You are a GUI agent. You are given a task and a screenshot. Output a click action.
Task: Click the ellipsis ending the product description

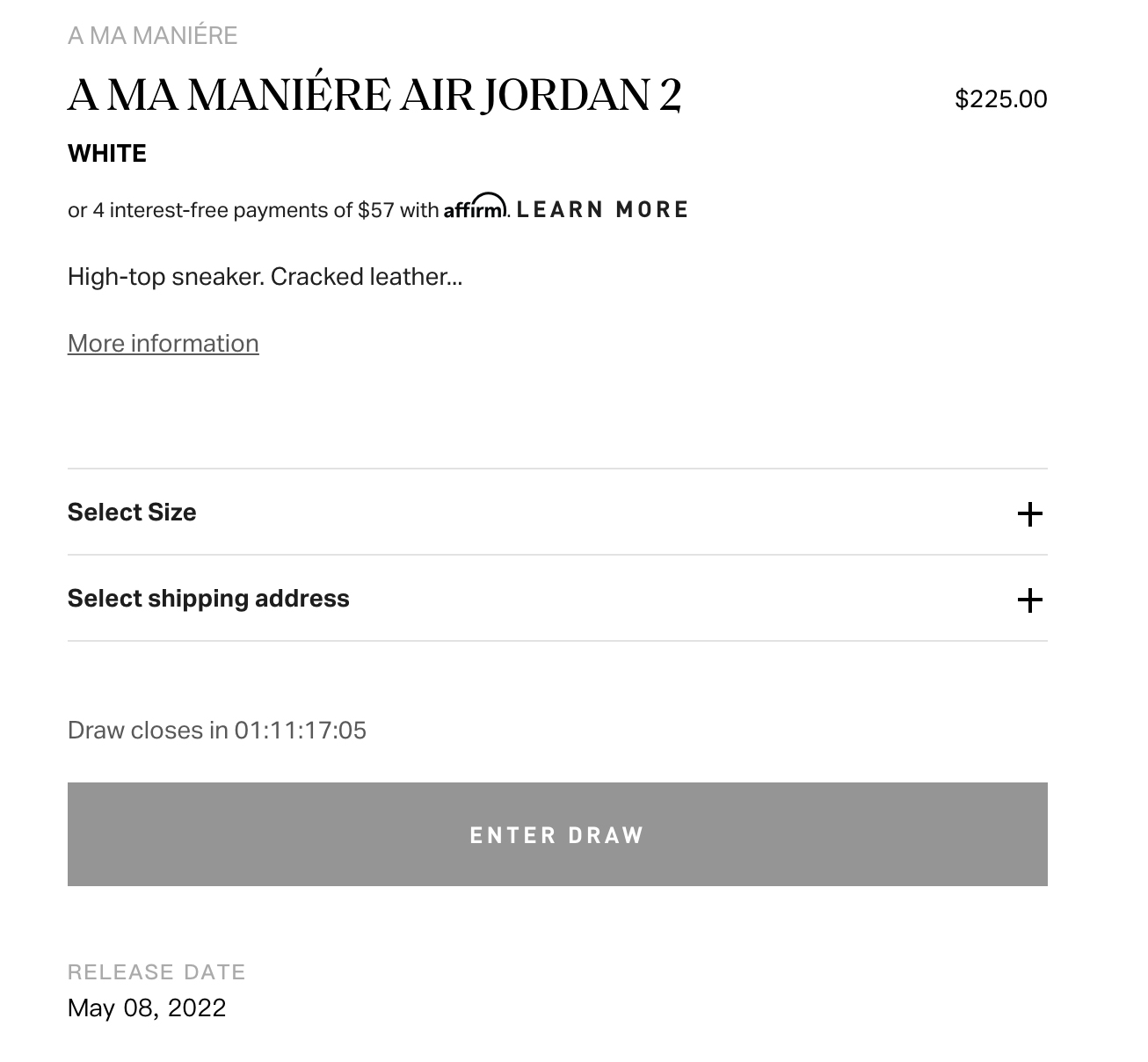(454, 280)
